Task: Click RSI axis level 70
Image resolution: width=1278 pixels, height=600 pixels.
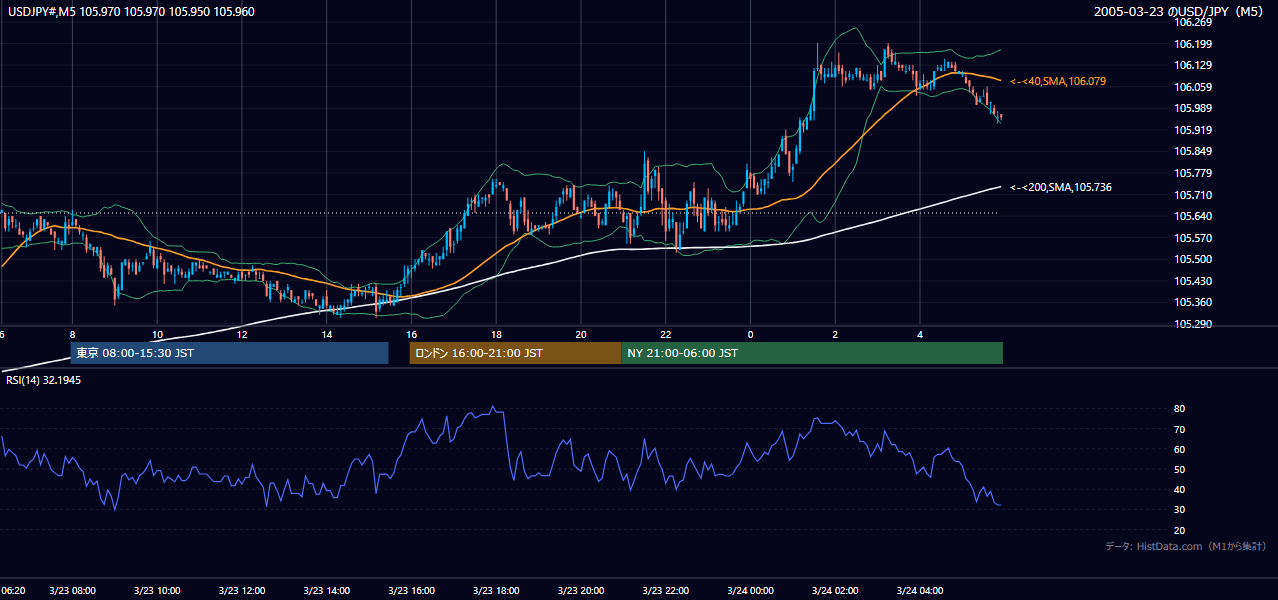Action: point(1179,429)
